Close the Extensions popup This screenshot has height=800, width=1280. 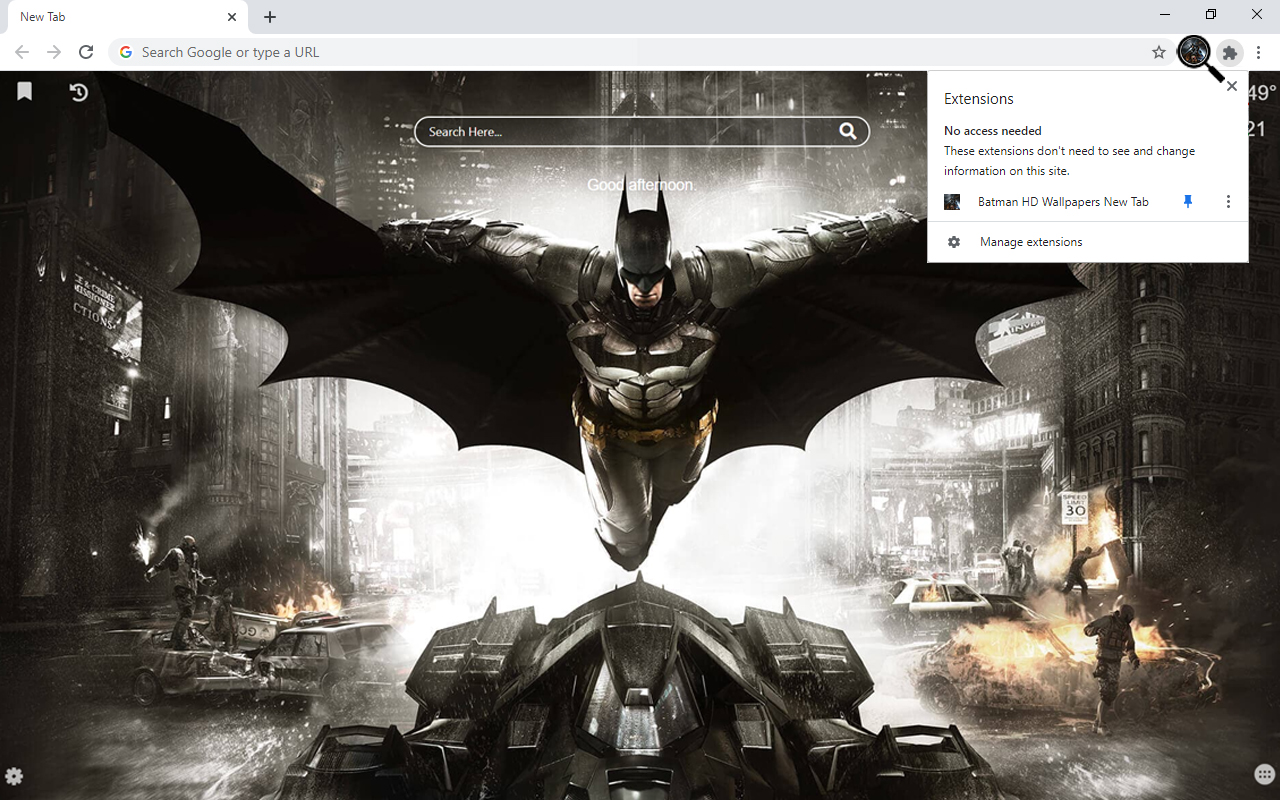(1232, 86)
